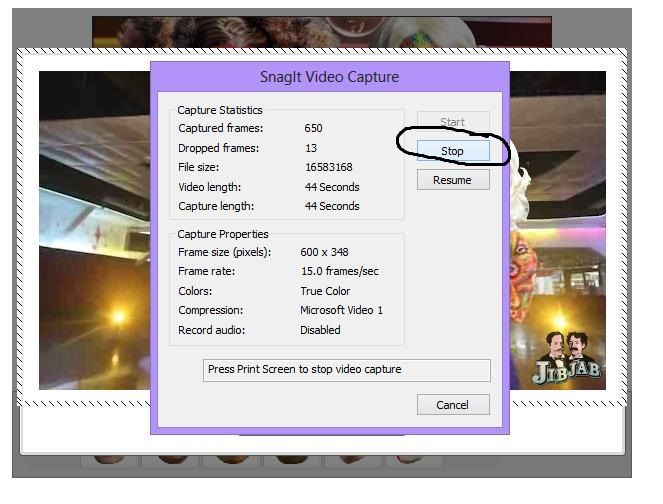
Task: Select the file size value 16583168
Action: 329,167
